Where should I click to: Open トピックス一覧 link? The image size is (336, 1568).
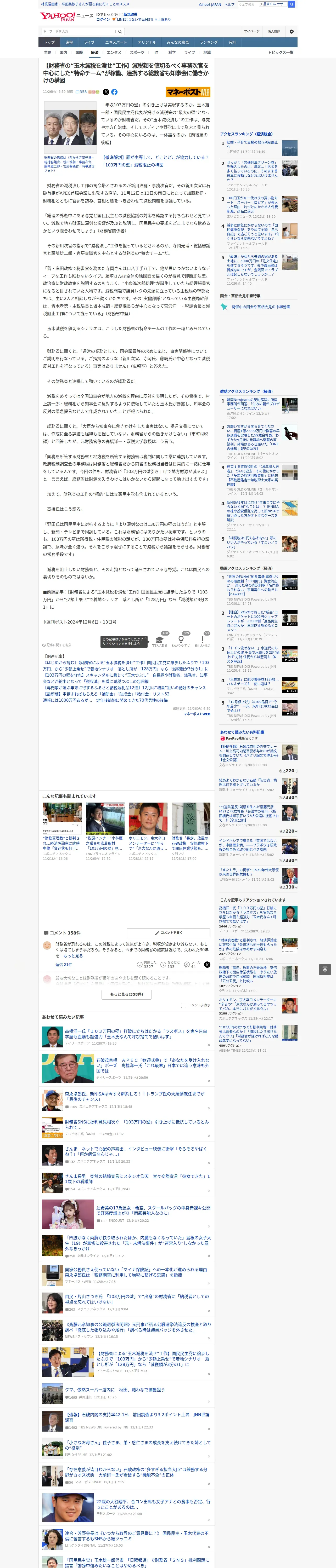[281, 52]
